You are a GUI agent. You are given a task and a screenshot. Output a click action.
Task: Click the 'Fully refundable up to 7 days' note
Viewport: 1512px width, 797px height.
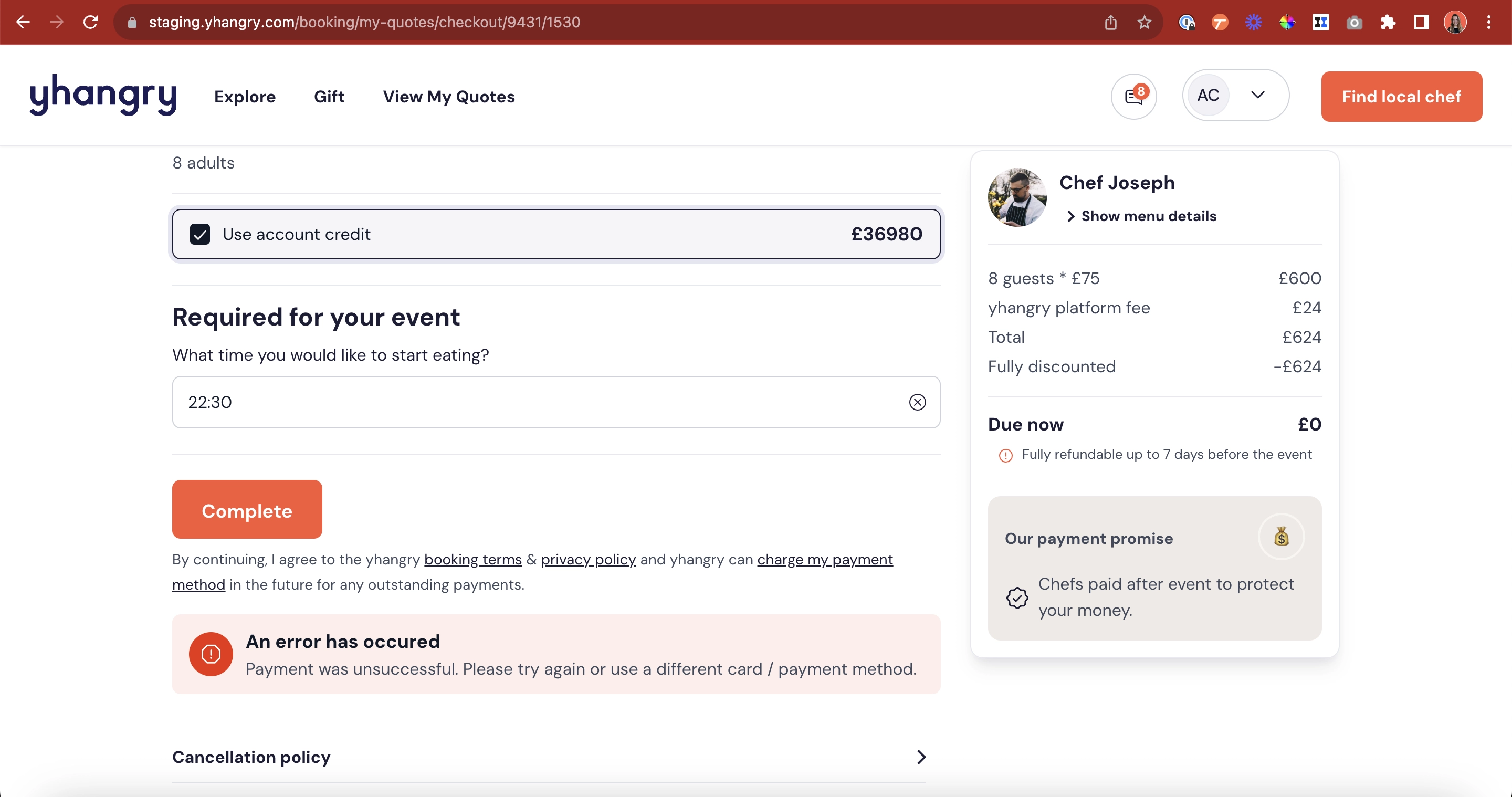point(1166,454)
